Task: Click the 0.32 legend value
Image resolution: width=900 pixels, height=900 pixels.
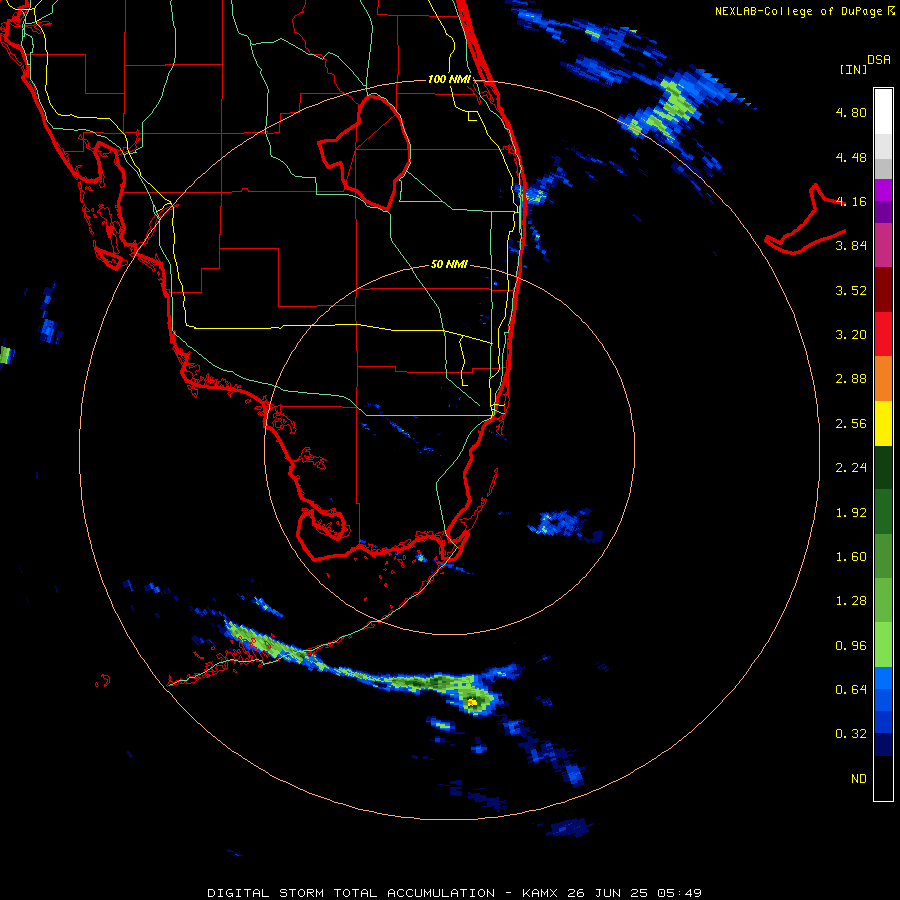Action: click(x=851, y=734)
